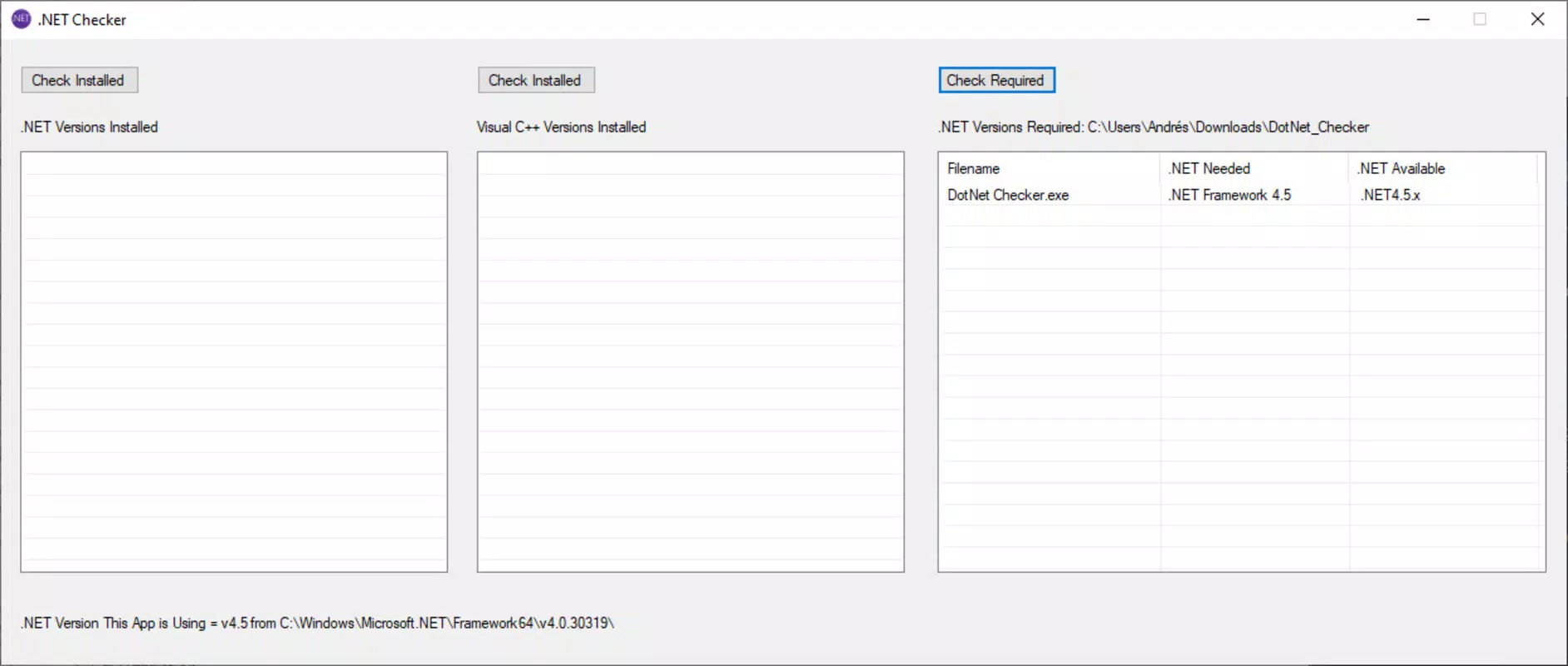This screenshot has width=1568, height=666.
Task: Minimize the .NET Checker window
Action: click(1423, 19)
